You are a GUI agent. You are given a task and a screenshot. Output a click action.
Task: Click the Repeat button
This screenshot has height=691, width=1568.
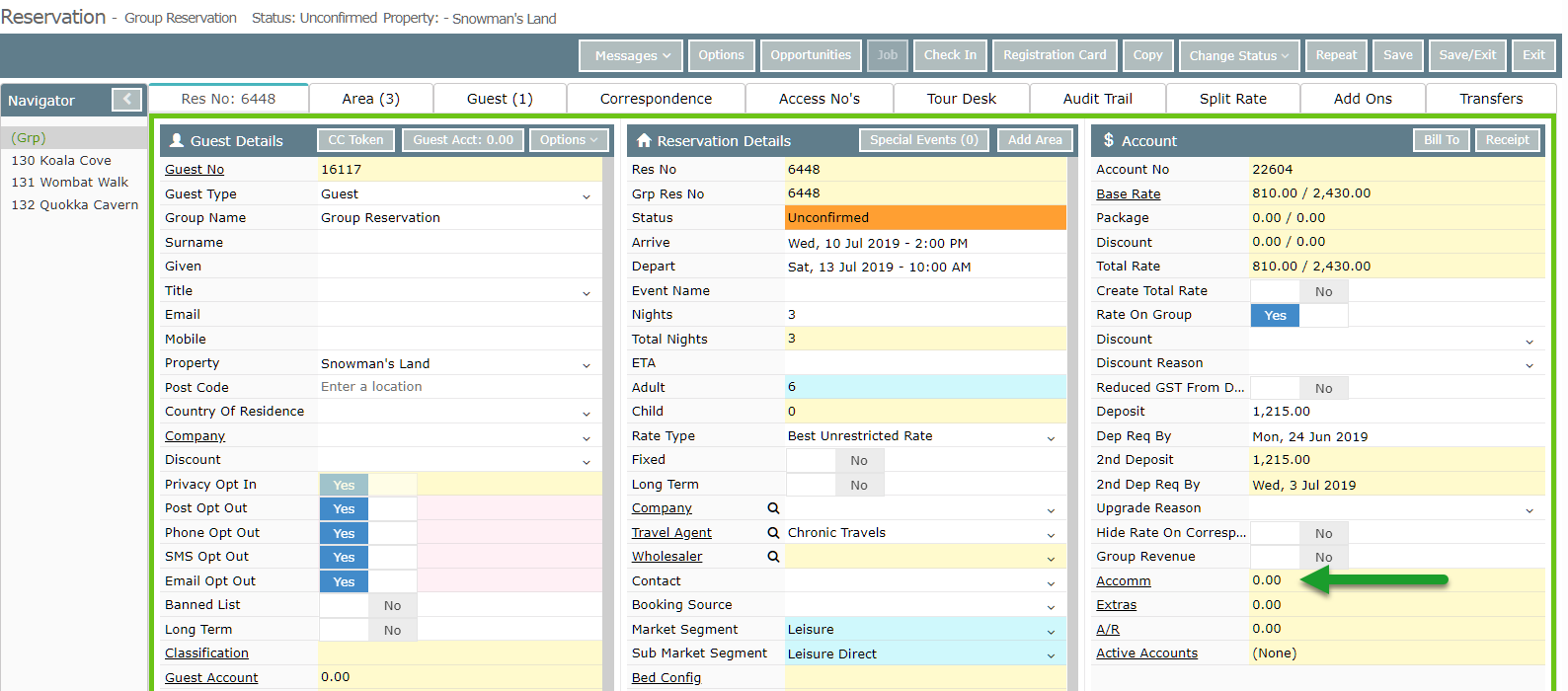(x=1336, y=55)
